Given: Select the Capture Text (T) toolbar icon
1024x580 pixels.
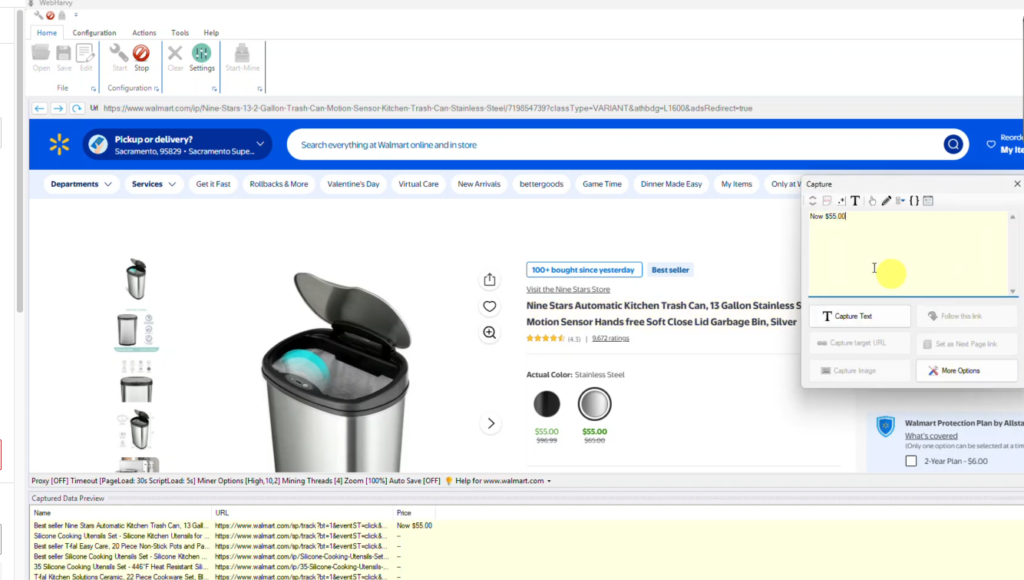Looking at the screenshot, I should 856,200.
